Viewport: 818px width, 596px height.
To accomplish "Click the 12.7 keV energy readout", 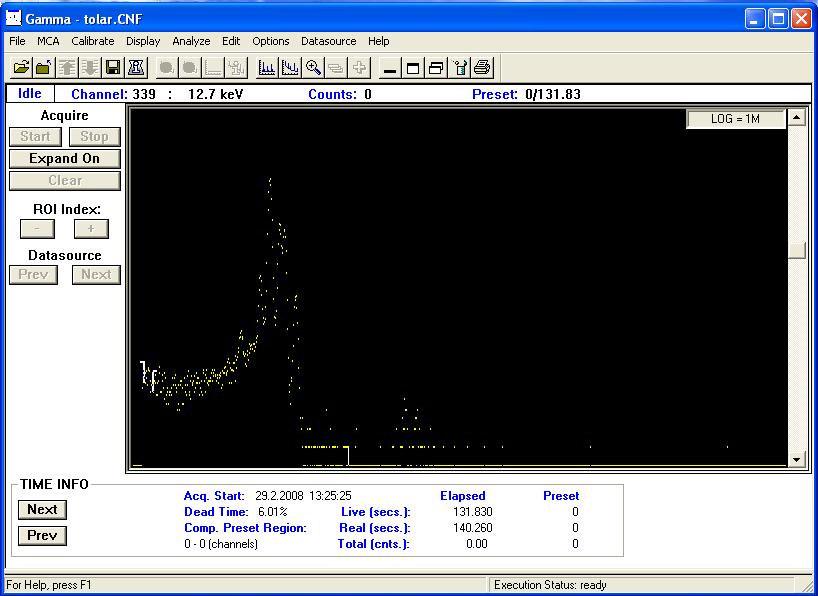I will (x=215, y=94).
